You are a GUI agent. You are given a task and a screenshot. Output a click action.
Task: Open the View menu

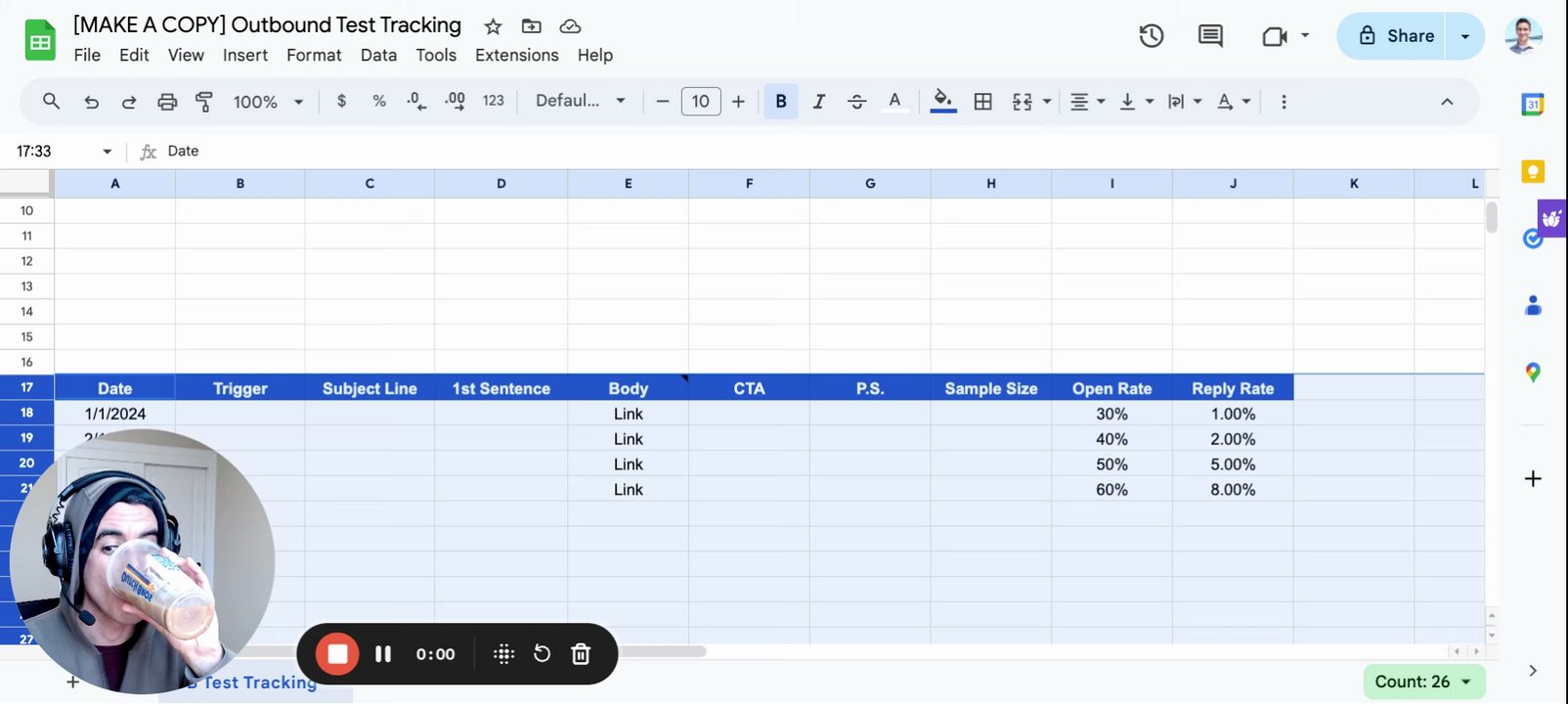click(x=186, y=55)
